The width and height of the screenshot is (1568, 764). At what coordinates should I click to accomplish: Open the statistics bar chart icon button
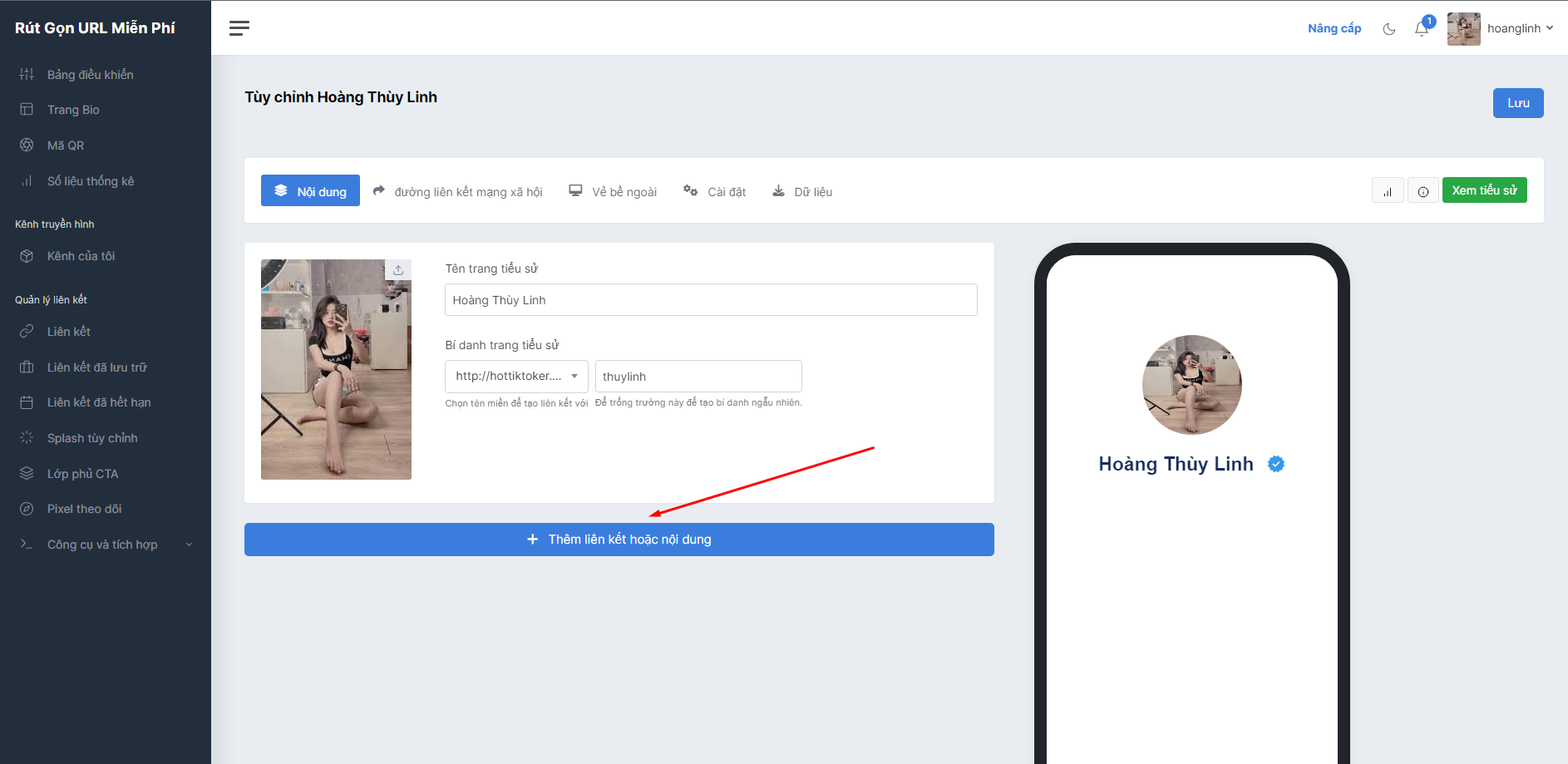(x=1388, y=191)
